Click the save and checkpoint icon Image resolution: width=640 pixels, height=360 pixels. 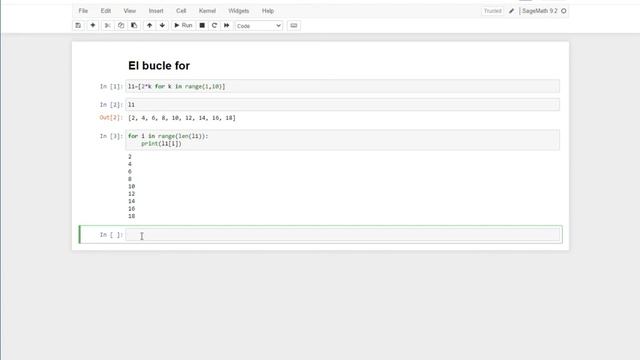click(x=78, y=25)
